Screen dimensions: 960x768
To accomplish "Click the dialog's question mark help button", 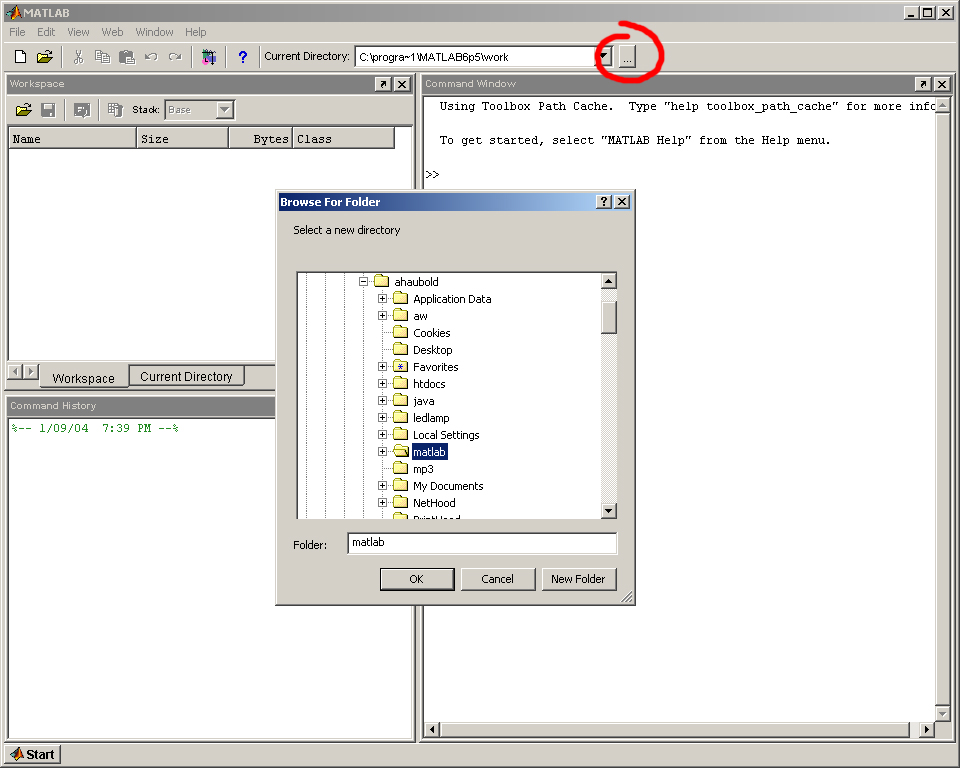I will click(604, 201).
